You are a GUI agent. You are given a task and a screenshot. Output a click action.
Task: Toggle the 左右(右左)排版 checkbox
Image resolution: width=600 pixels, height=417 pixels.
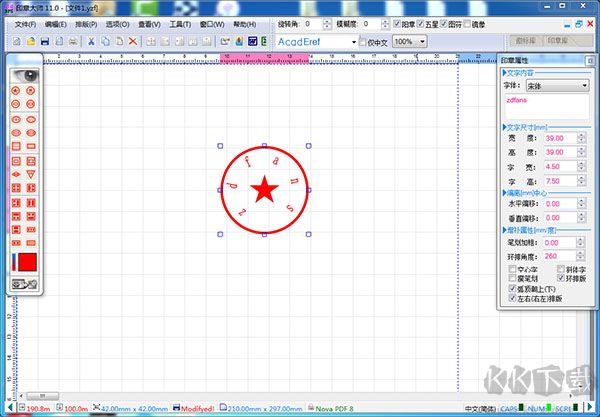coord(512,298)
